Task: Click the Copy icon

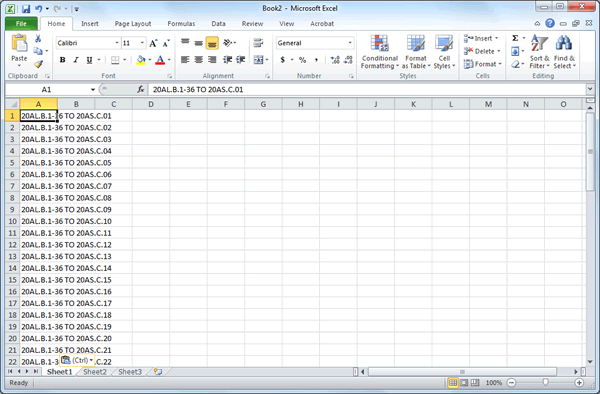Action: coord(38,51)
